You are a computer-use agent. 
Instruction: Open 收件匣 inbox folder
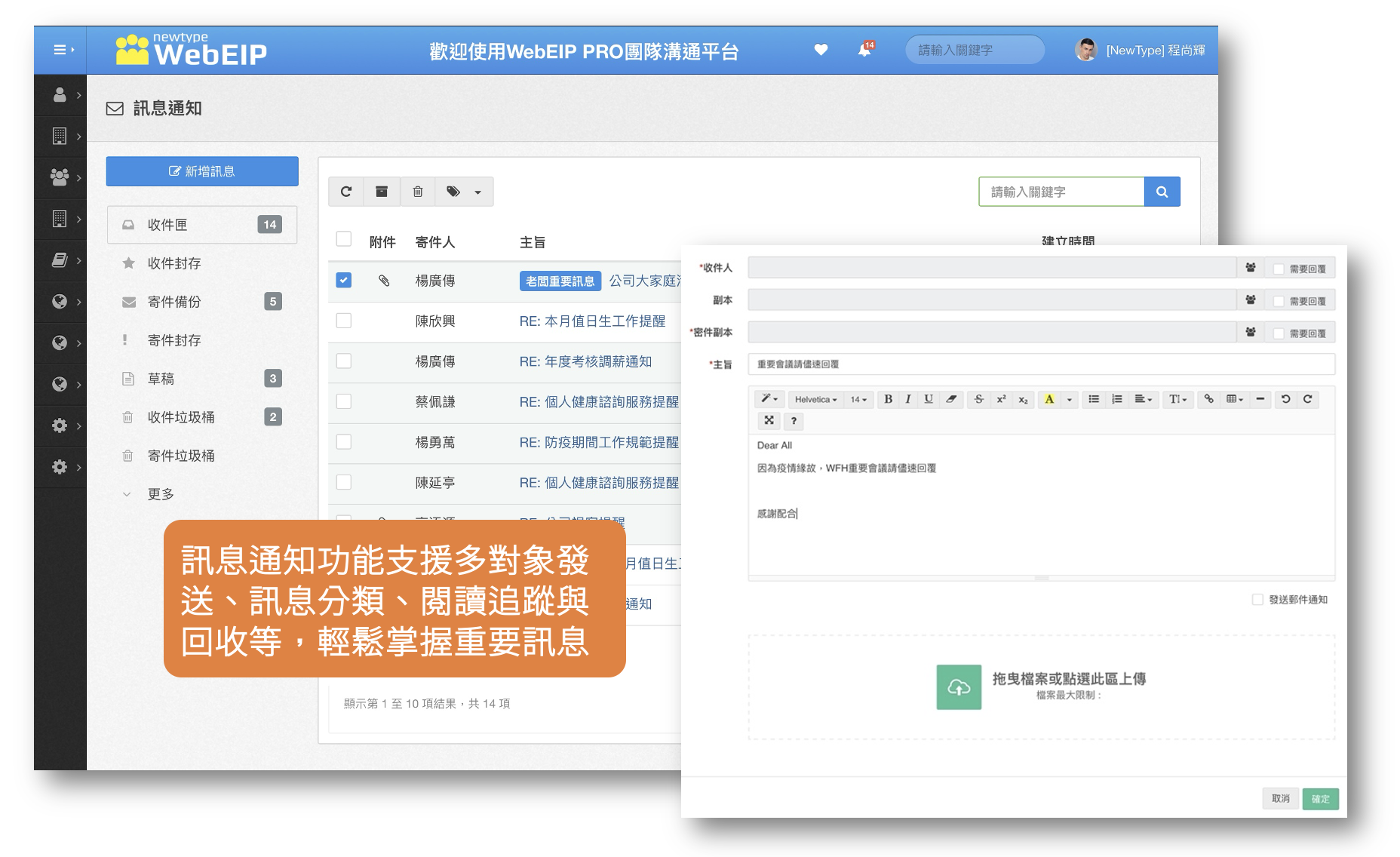[x=202, y=225]
